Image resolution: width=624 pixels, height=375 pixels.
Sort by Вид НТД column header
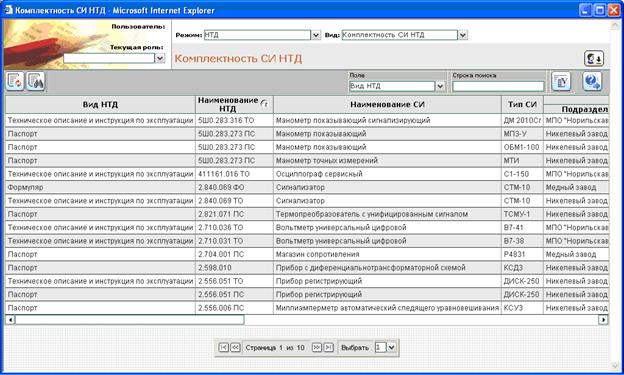click(100, 104)
